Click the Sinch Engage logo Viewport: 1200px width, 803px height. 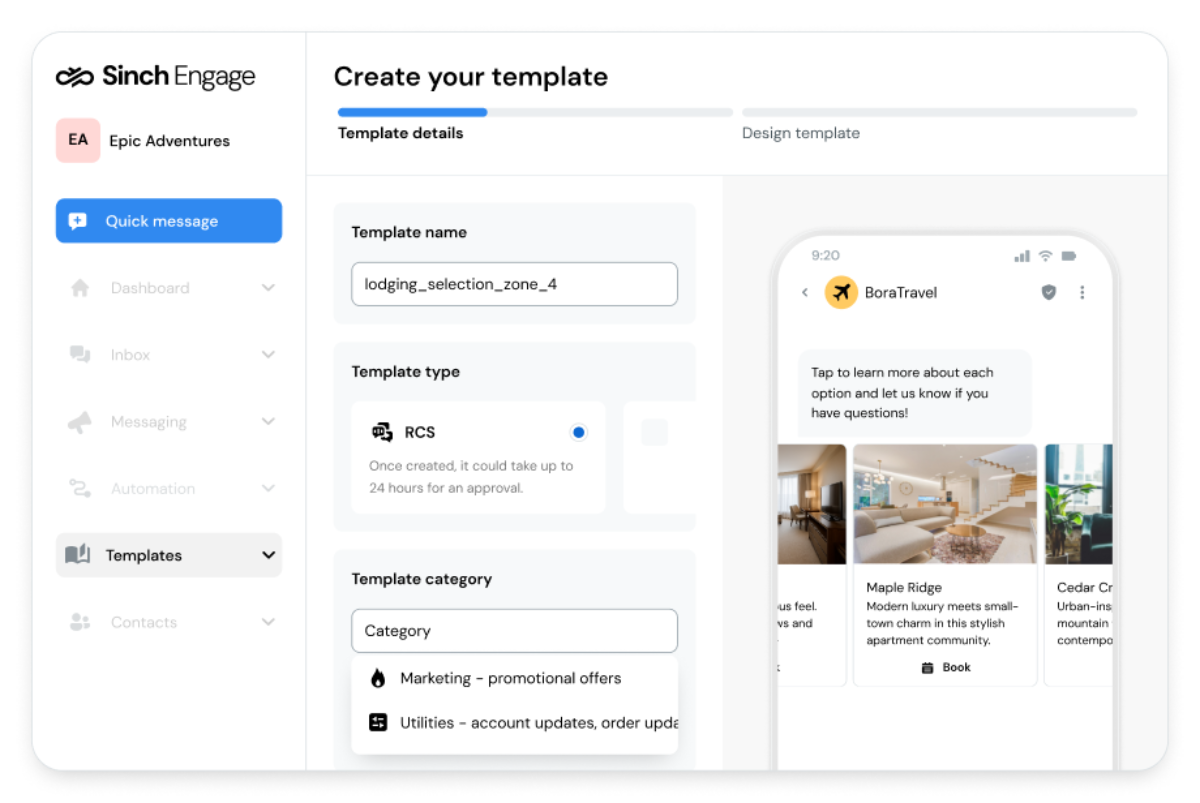click(x=155, y=77)
